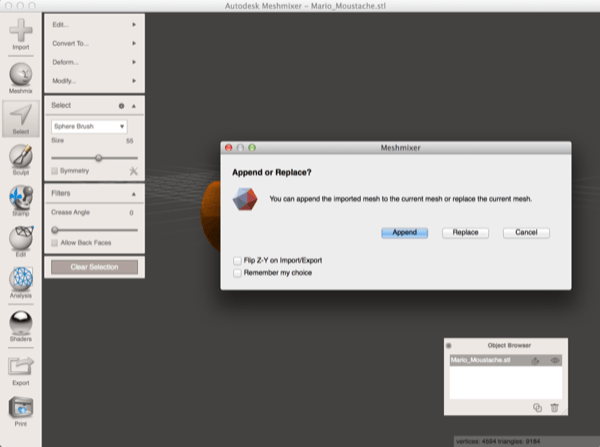Open the Meshmix tool
The height and width of the screenshot is (447, 600).
[20, 77]
